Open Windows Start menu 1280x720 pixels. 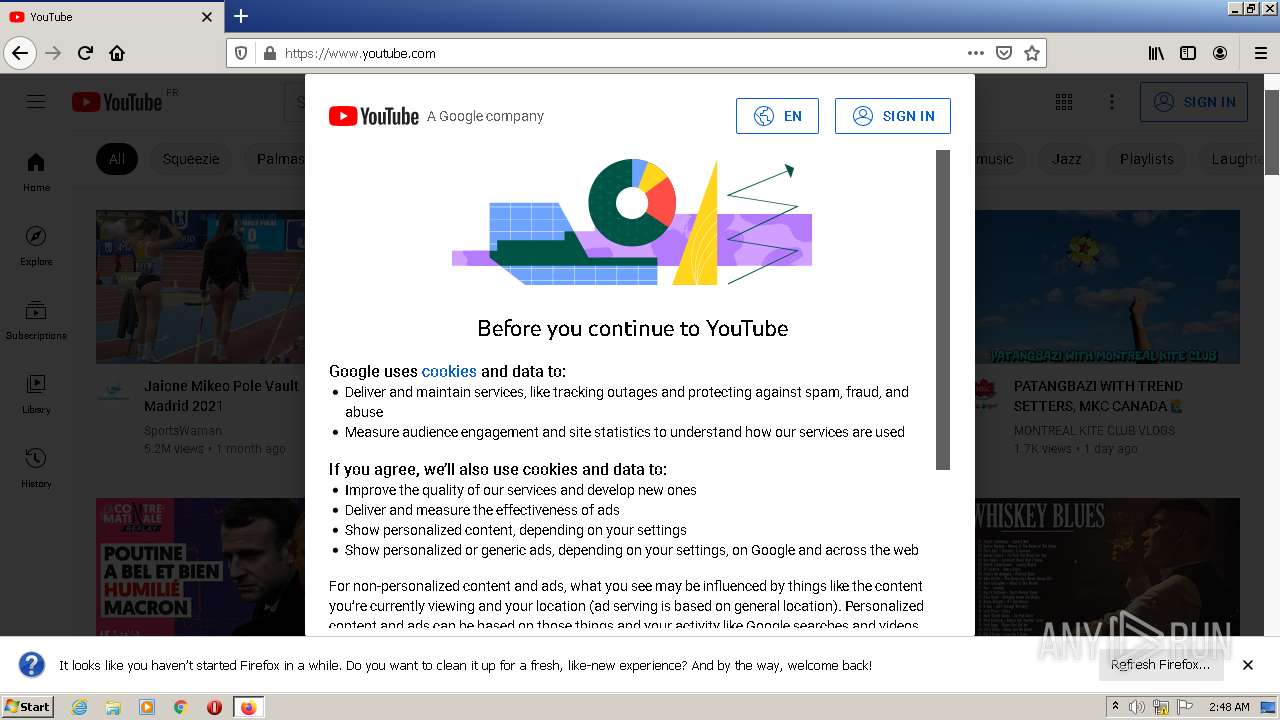[x=28, y=707]
